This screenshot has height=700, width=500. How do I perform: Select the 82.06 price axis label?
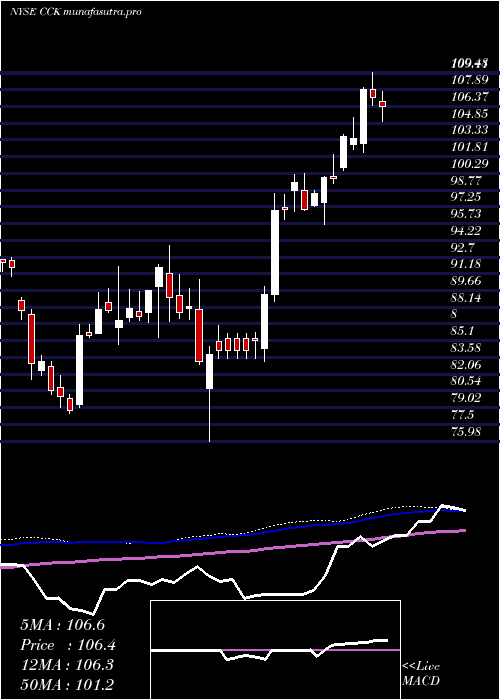(464, 365)
